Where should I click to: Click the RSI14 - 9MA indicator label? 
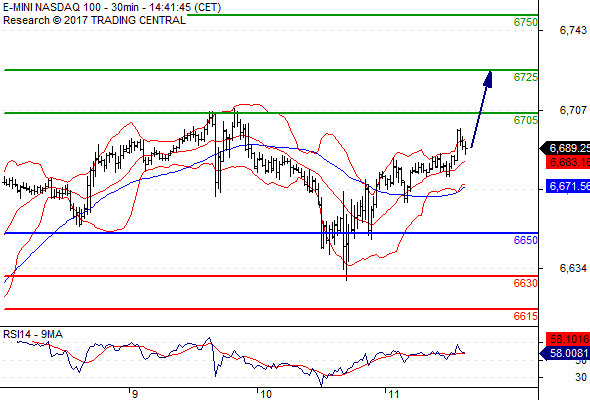coord(33,334)
